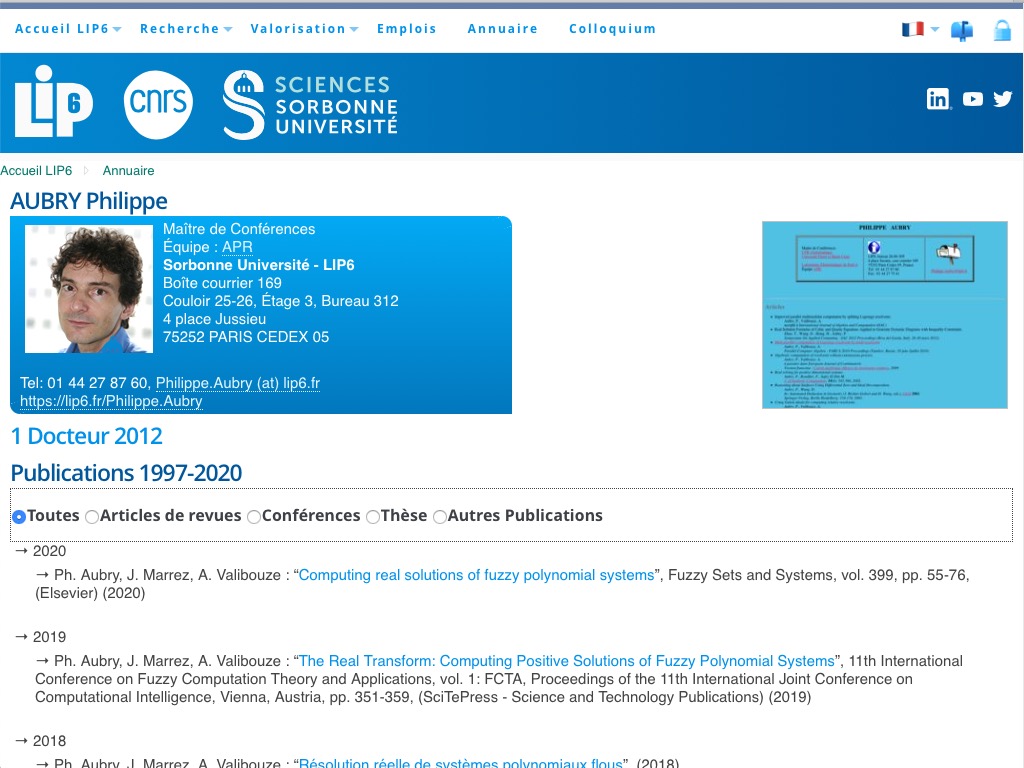
Task: Select the Articles de revues filter
Action: coord(92,517)
